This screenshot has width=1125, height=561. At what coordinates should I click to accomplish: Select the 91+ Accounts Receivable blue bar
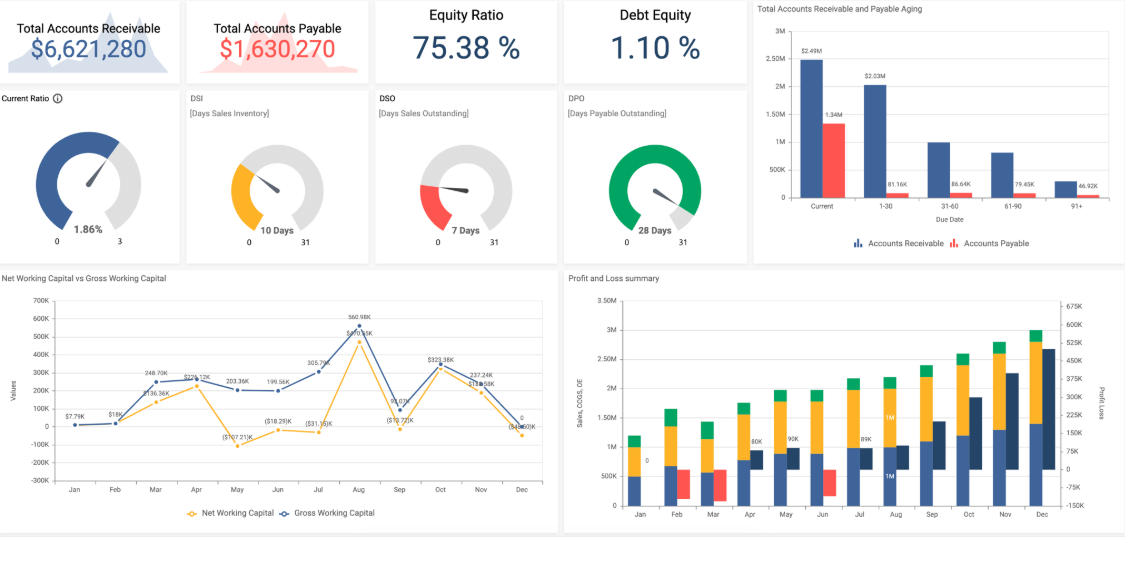coord(1065,189)
